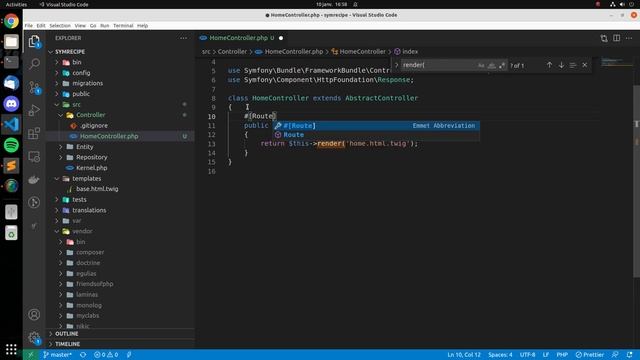This screenshot has width=640, height=360.
Task: Open notifications bell in status bar
Action: [630, 355]
